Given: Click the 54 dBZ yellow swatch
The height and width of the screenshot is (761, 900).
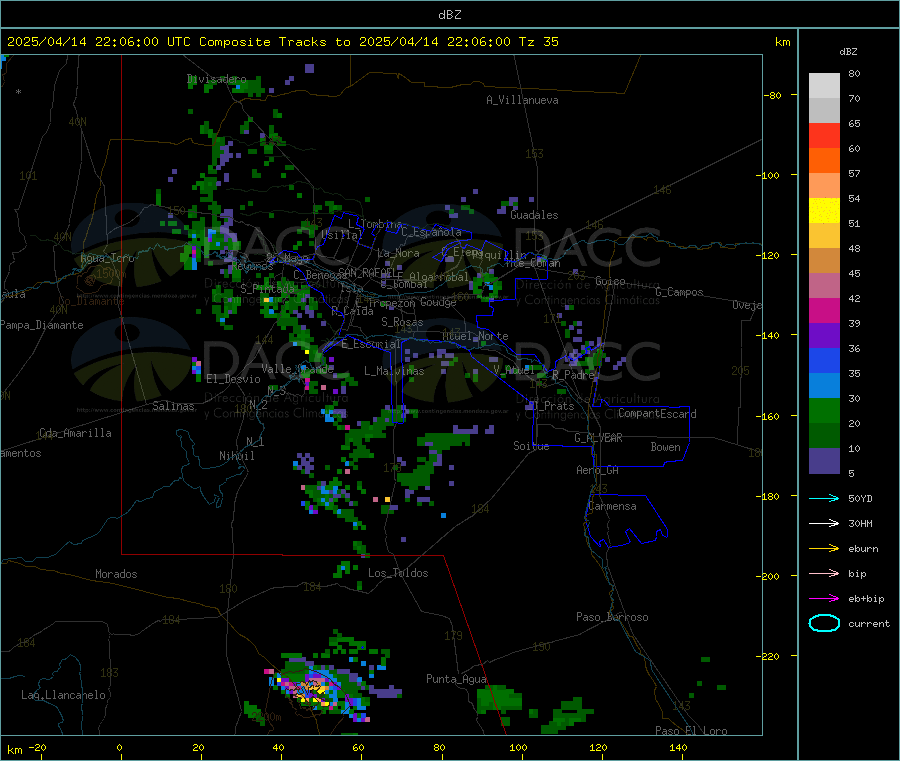Looking at the screenshot, I should coord(824,211).
